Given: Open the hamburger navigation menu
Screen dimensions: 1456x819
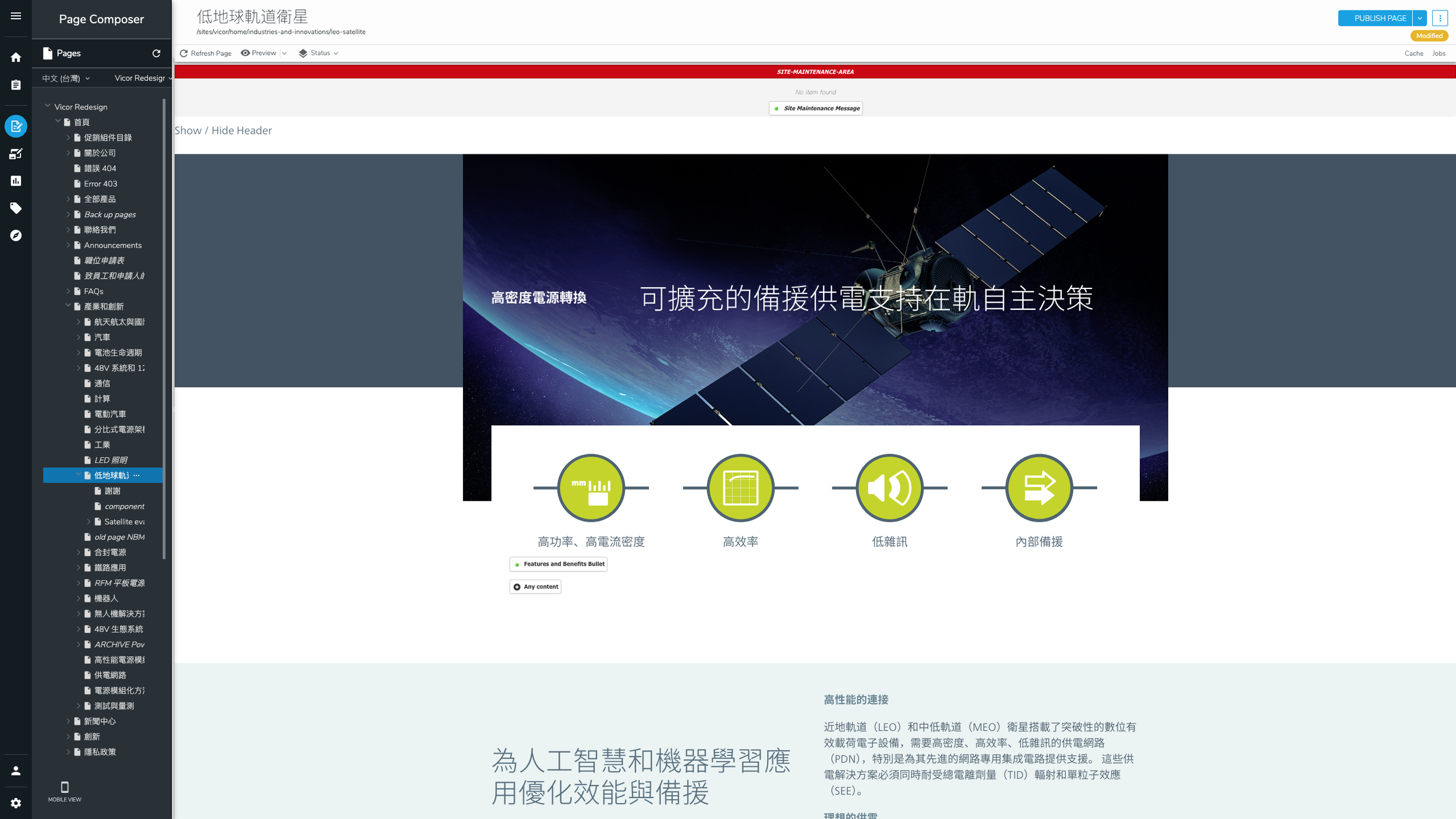Looking at the screenshot, I should click(x=16, y=16).
